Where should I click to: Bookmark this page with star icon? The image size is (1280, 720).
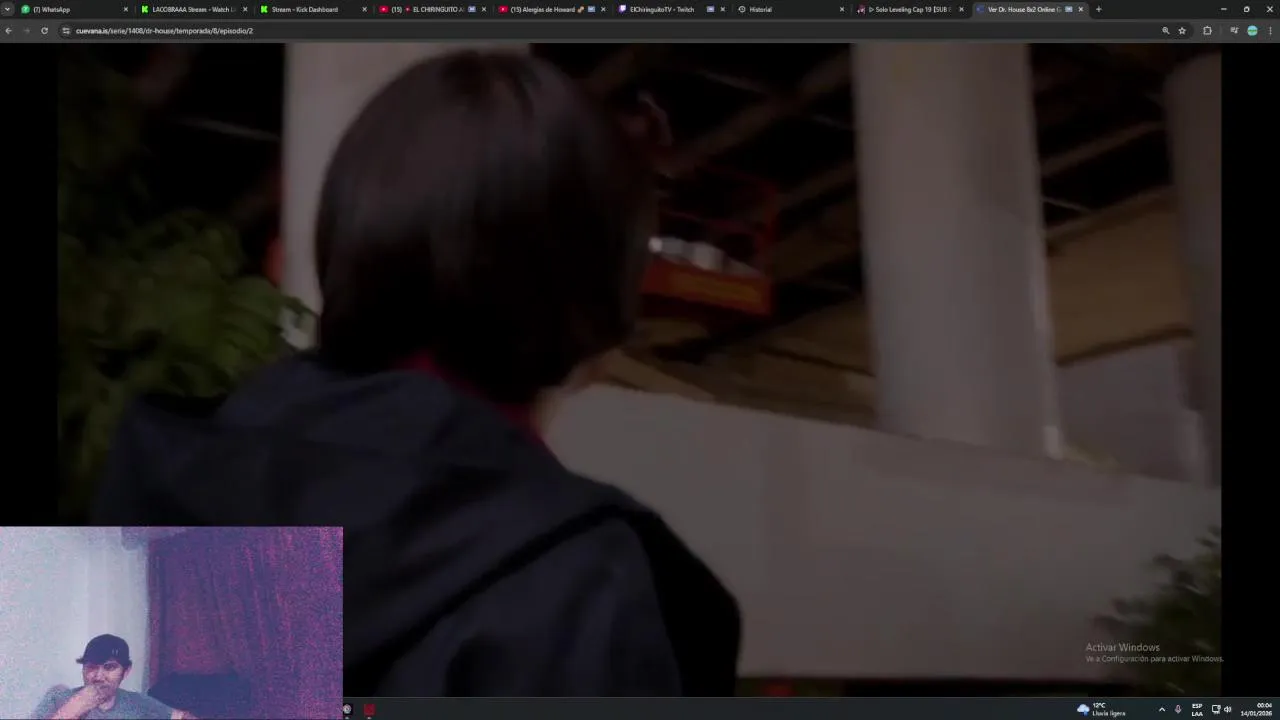point(1182,30)
